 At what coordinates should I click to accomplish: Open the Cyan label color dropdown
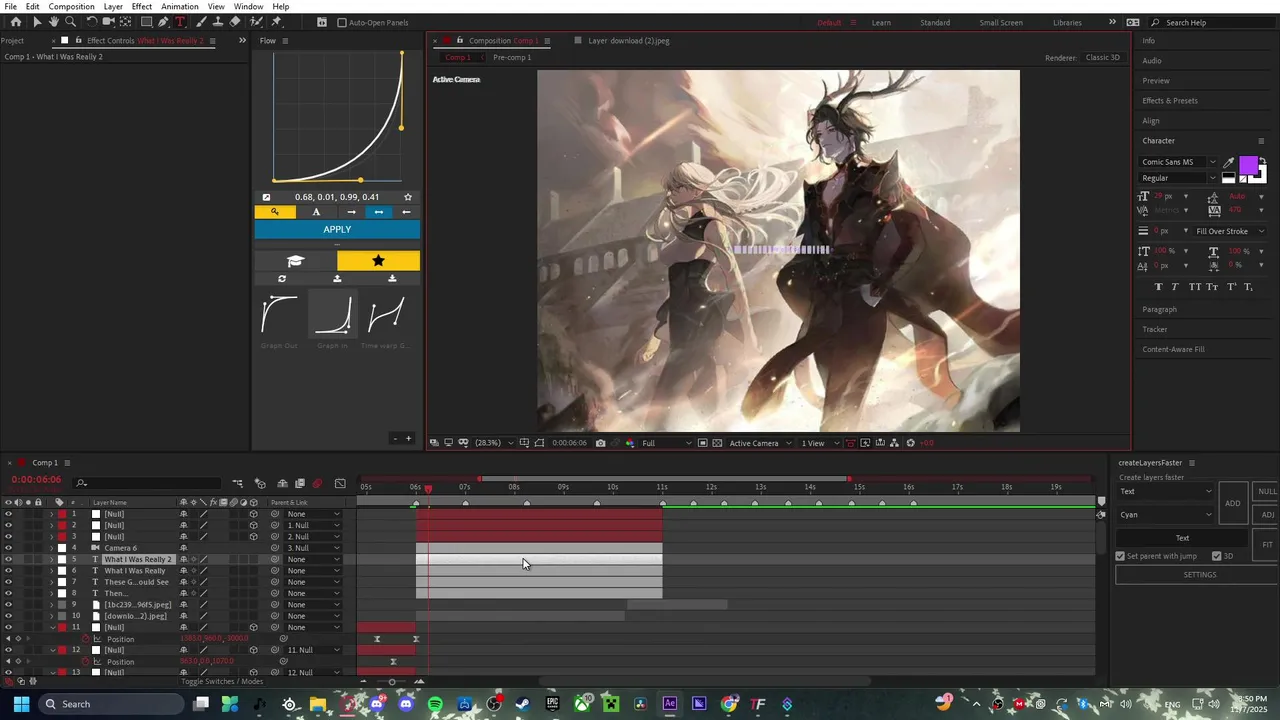pos(1165,515)
